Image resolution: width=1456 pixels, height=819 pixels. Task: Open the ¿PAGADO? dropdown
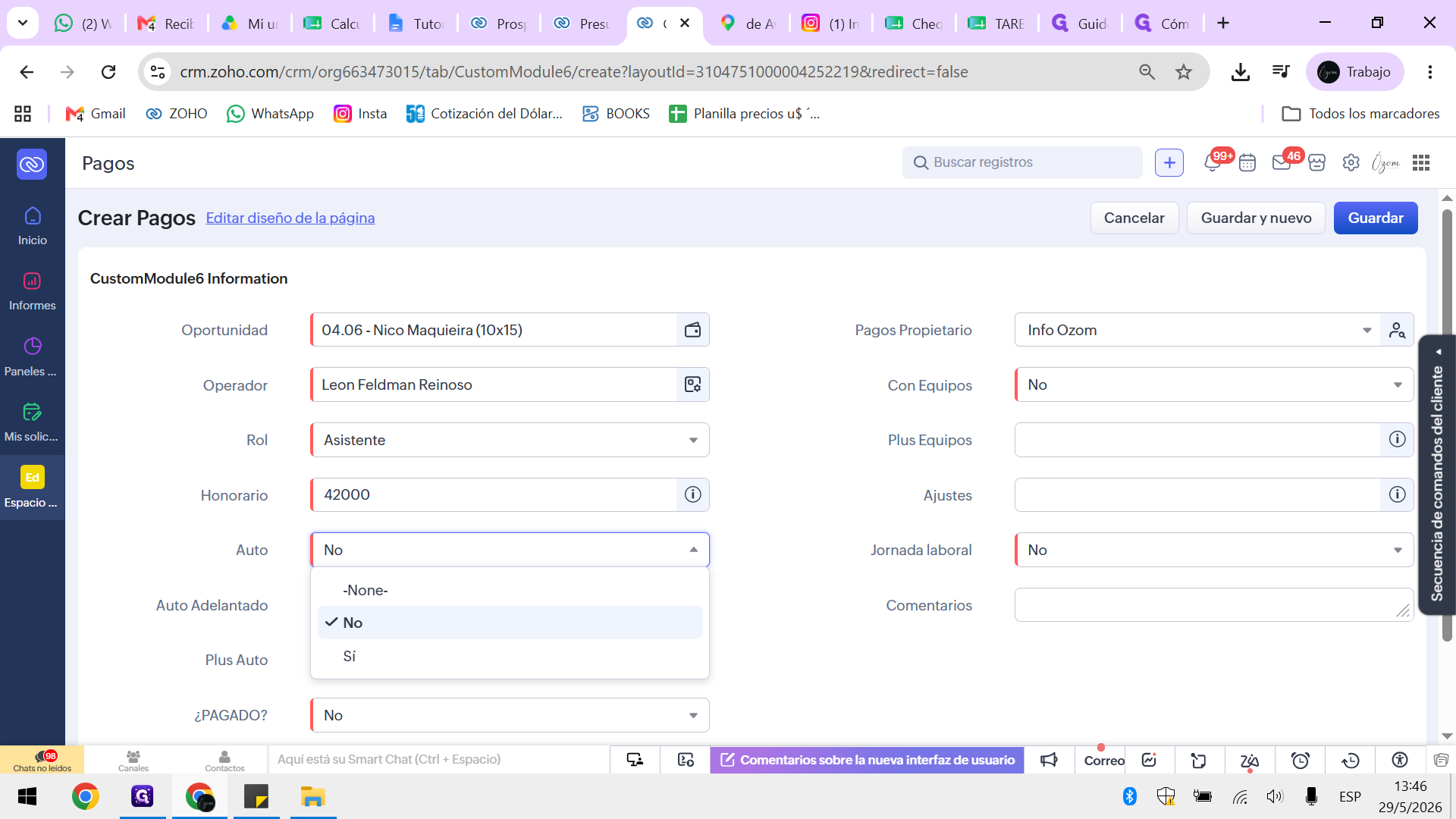pyautogui.click(x=510, y=715)
